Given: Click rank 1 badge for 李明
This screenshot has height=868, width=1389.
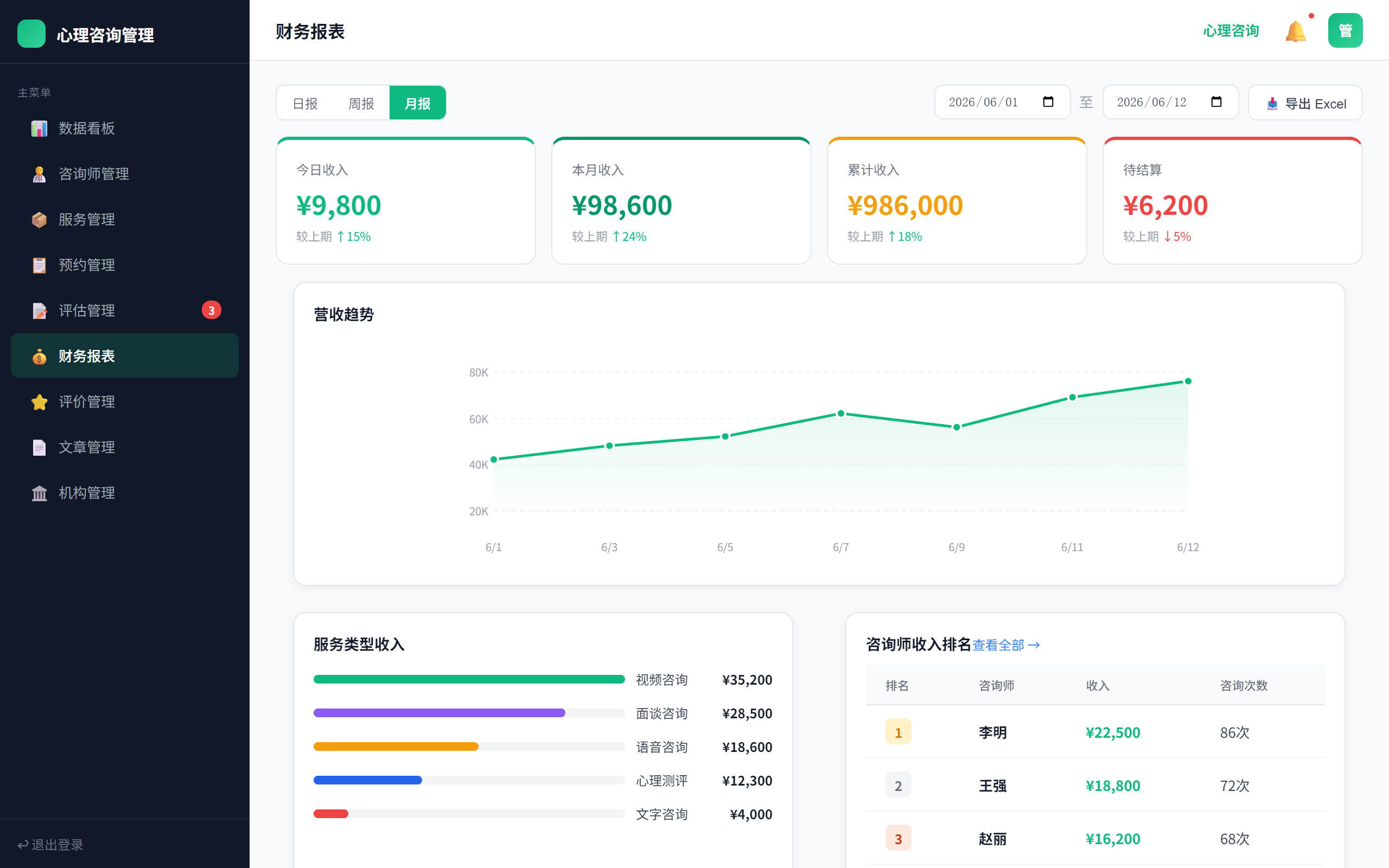Looking at the screenshot, I should 899,732.
